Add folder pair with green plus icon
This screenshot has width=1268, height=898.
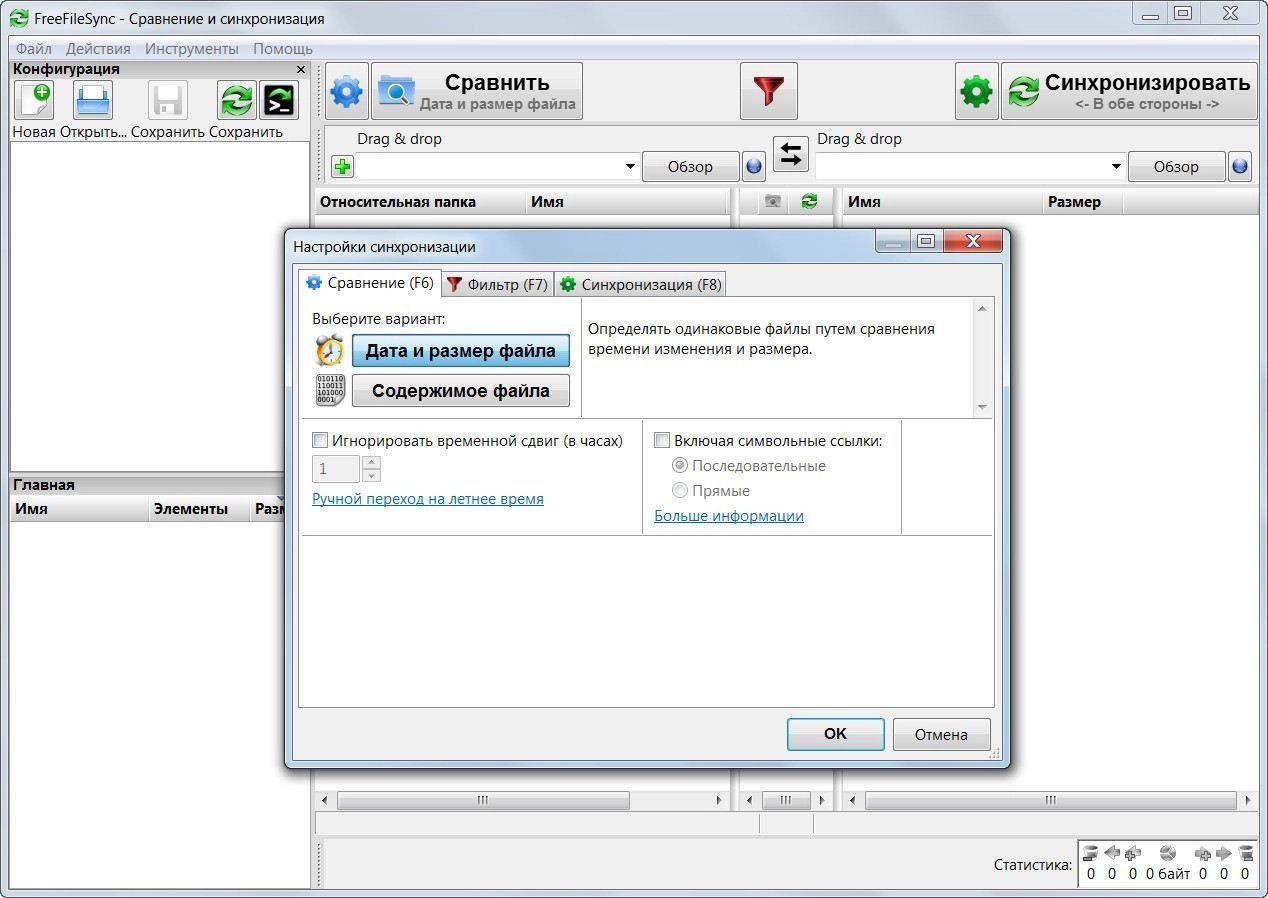click(x=342, y=167)
